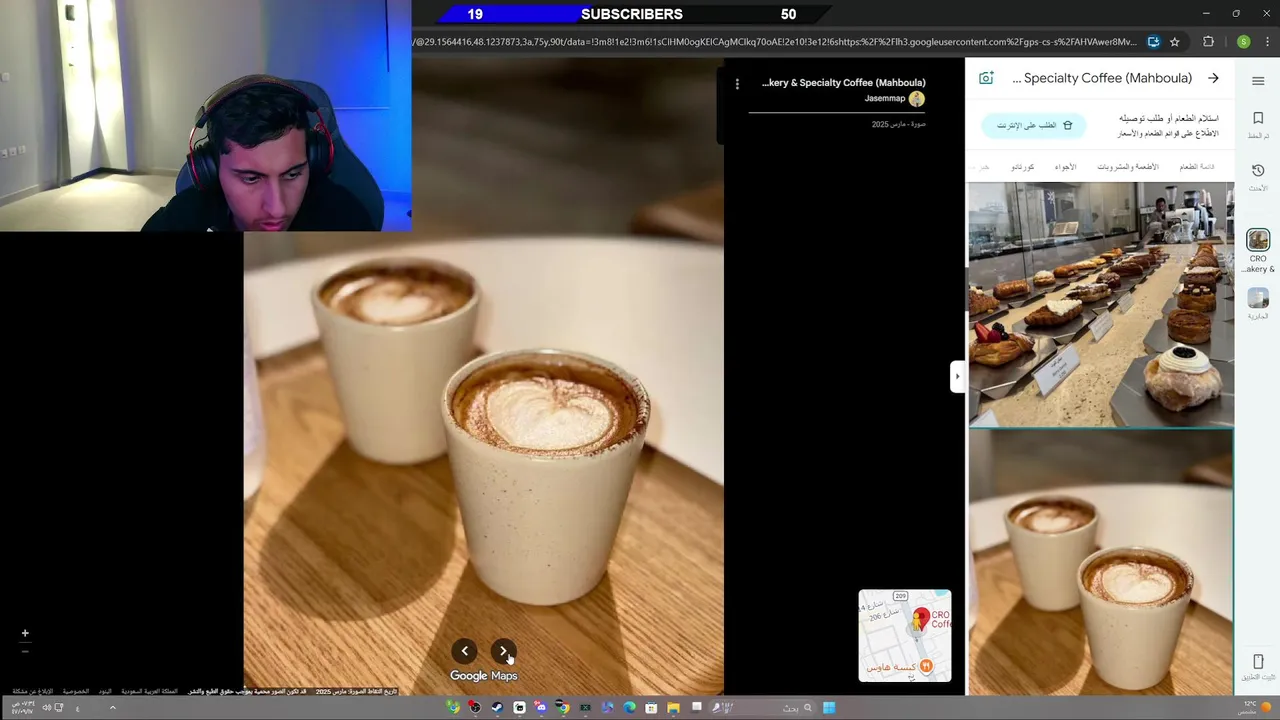Click the back arrow beside Specialty Coffee title
Screen dimensions: 1280x720
1213,78
